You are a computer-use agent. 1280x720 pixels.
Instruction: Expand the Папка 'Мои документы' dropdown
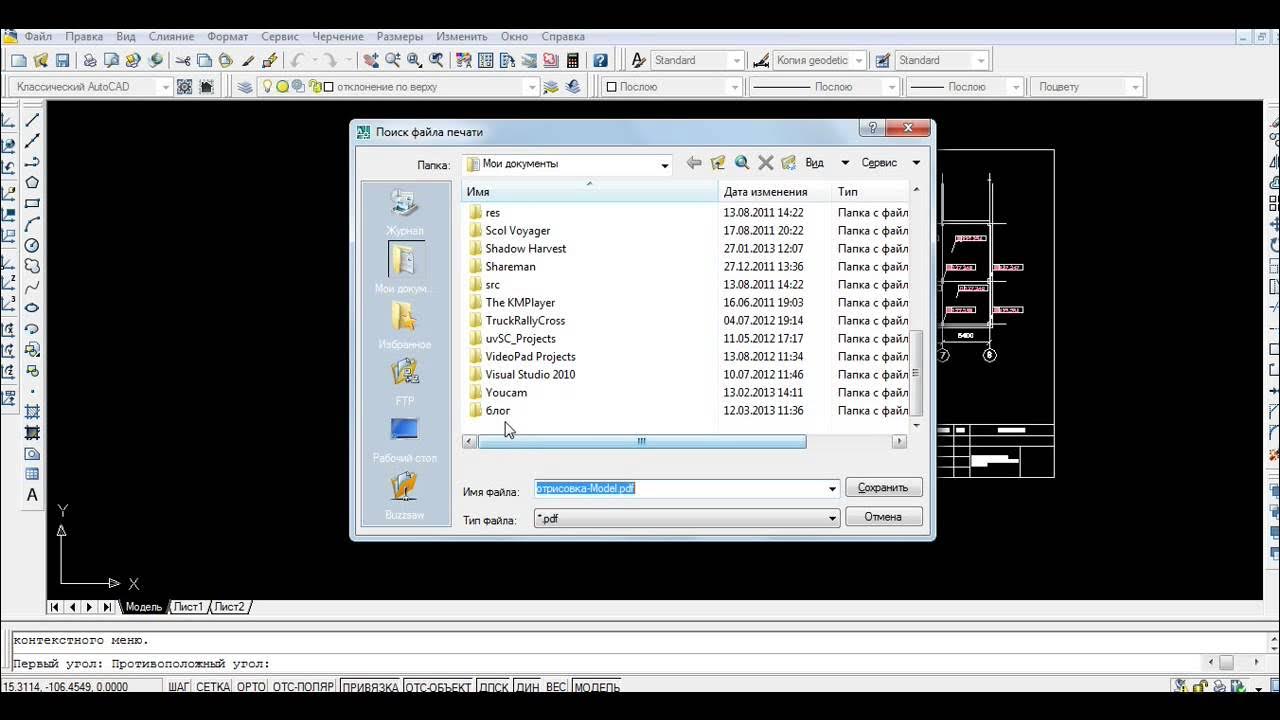click(665, 164)
